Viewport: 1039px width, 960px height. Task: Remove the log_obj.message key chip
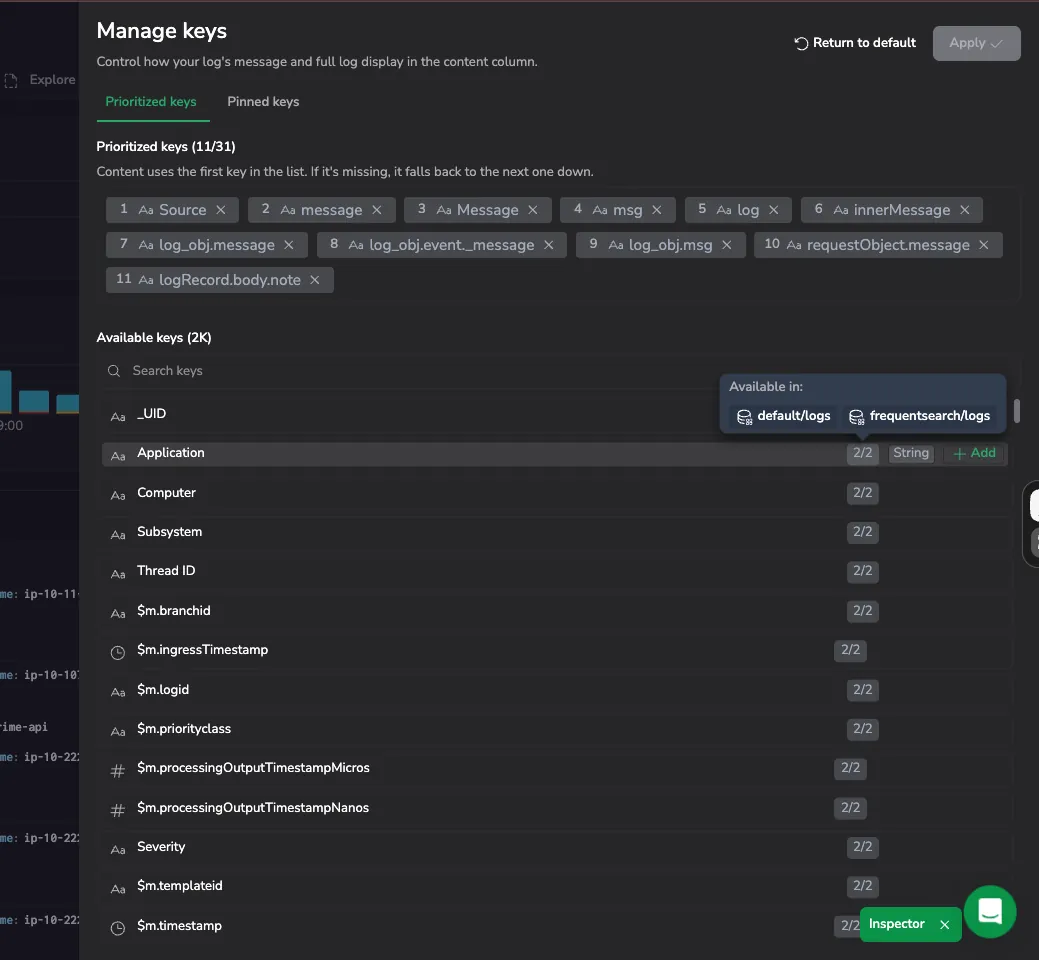(x=289, y=245)
